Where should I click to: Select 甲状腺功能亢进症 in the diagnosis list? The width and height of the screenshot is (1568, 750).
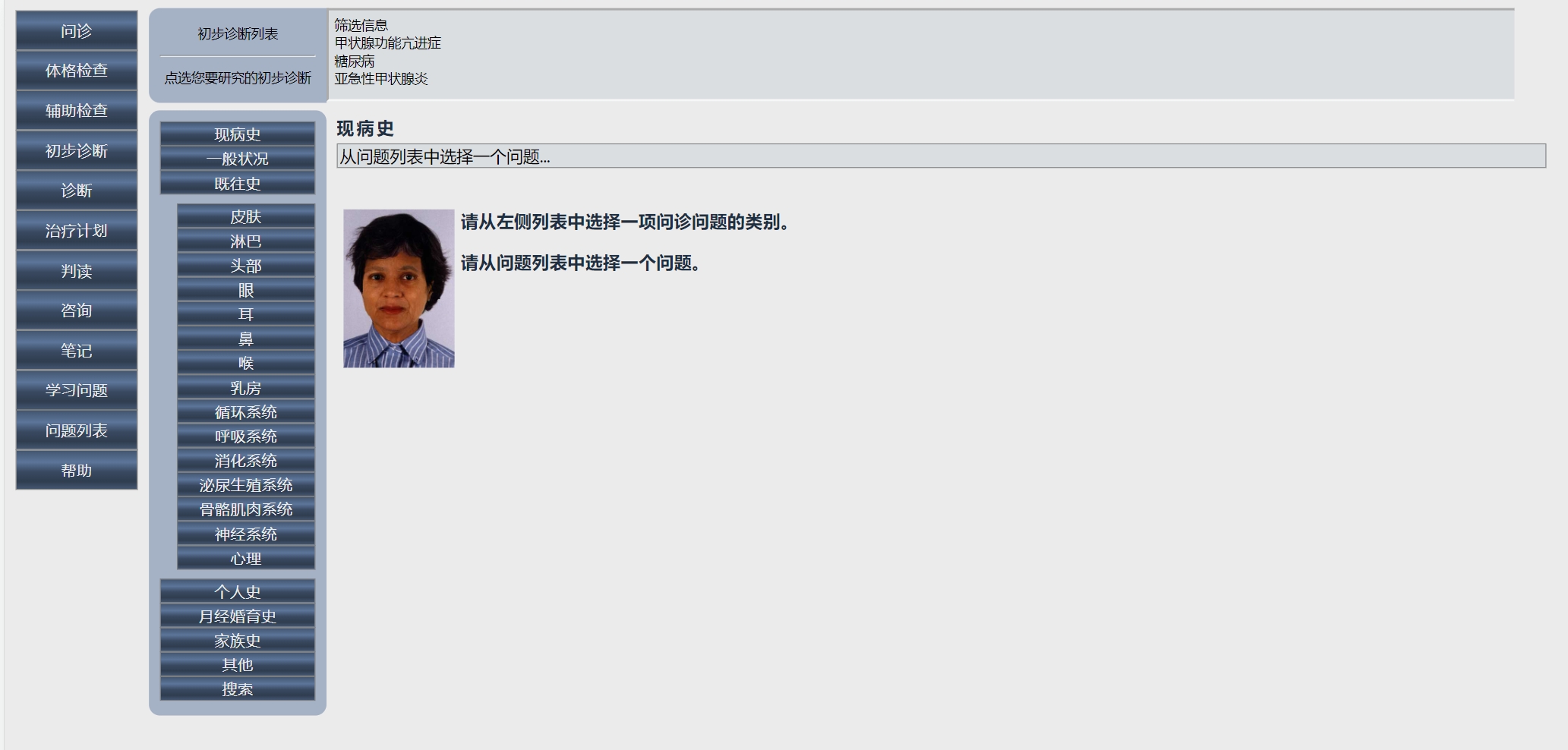pos(388,43)
